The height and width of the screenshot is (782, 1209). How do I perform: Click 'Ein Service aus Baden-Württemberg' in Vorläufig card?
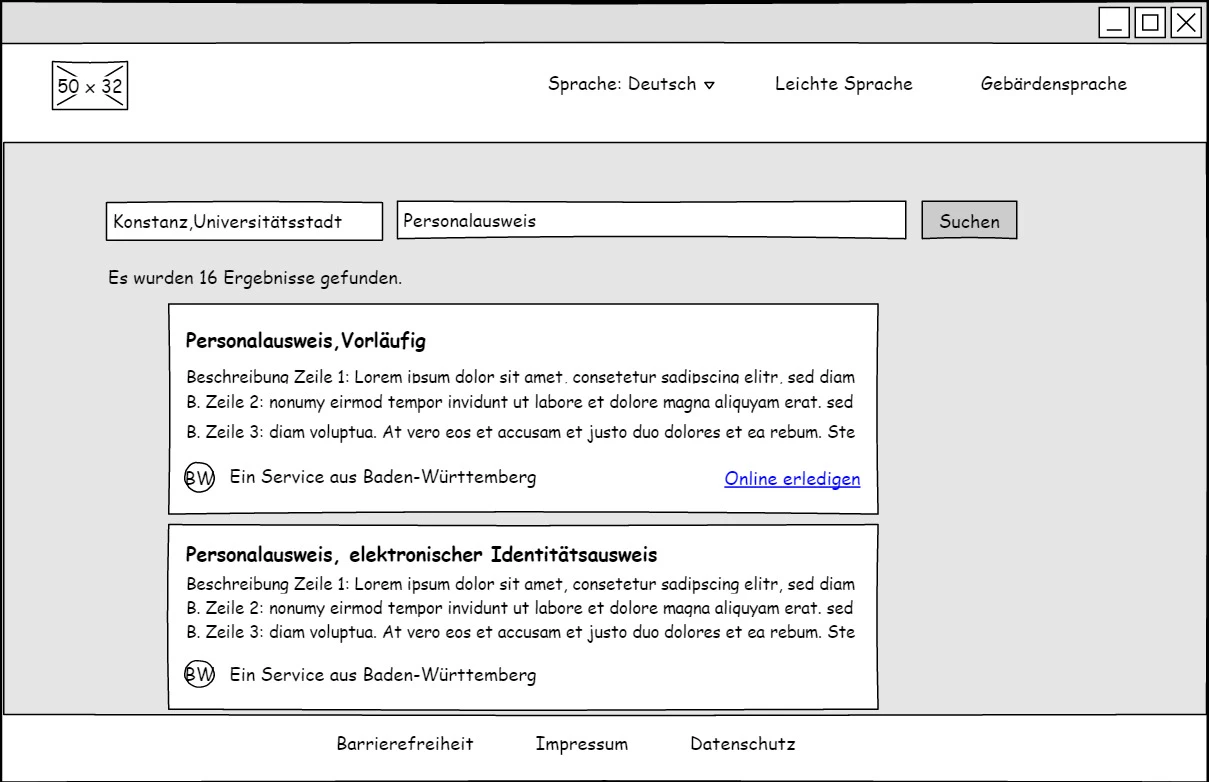[383, 477]
